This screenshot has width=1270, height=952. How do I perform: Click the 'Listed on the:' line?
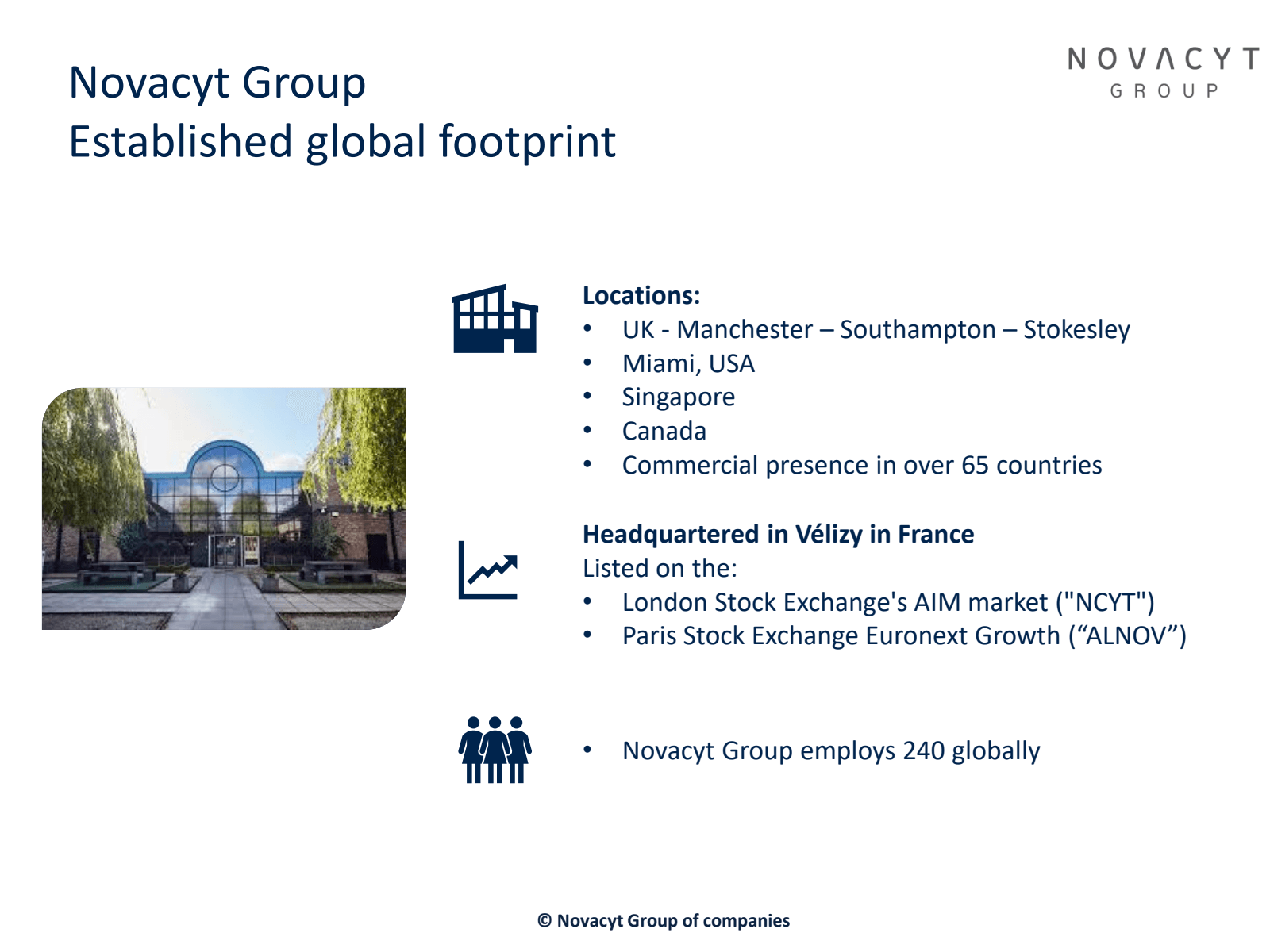pyautogui.click(x=660, y=568)
